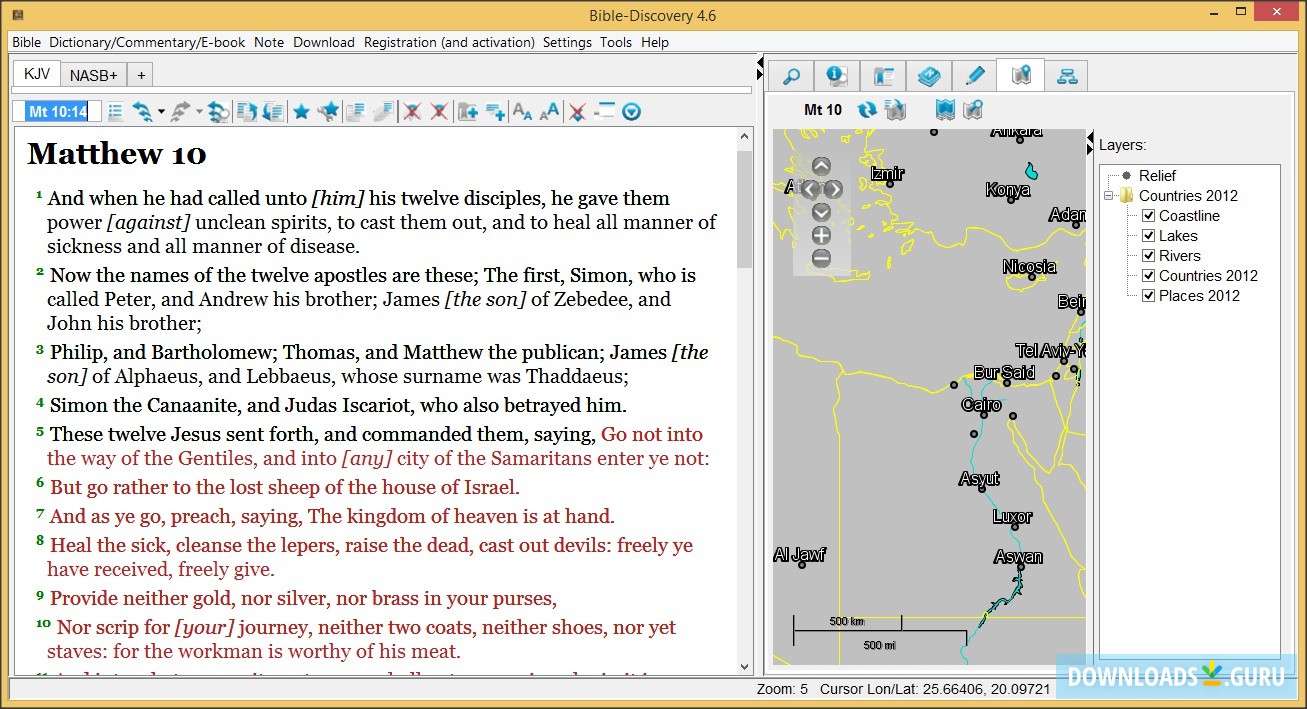The image size is (1307, 709).
Task: Open the blue book stack tab
Action: (929, 76)
